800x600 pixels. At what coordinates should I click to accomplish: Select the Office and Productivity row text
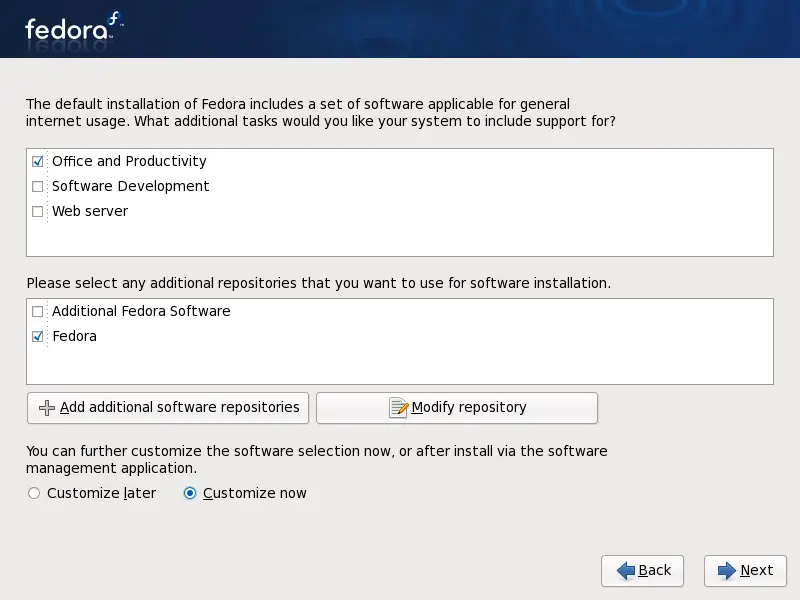(129, 161)
